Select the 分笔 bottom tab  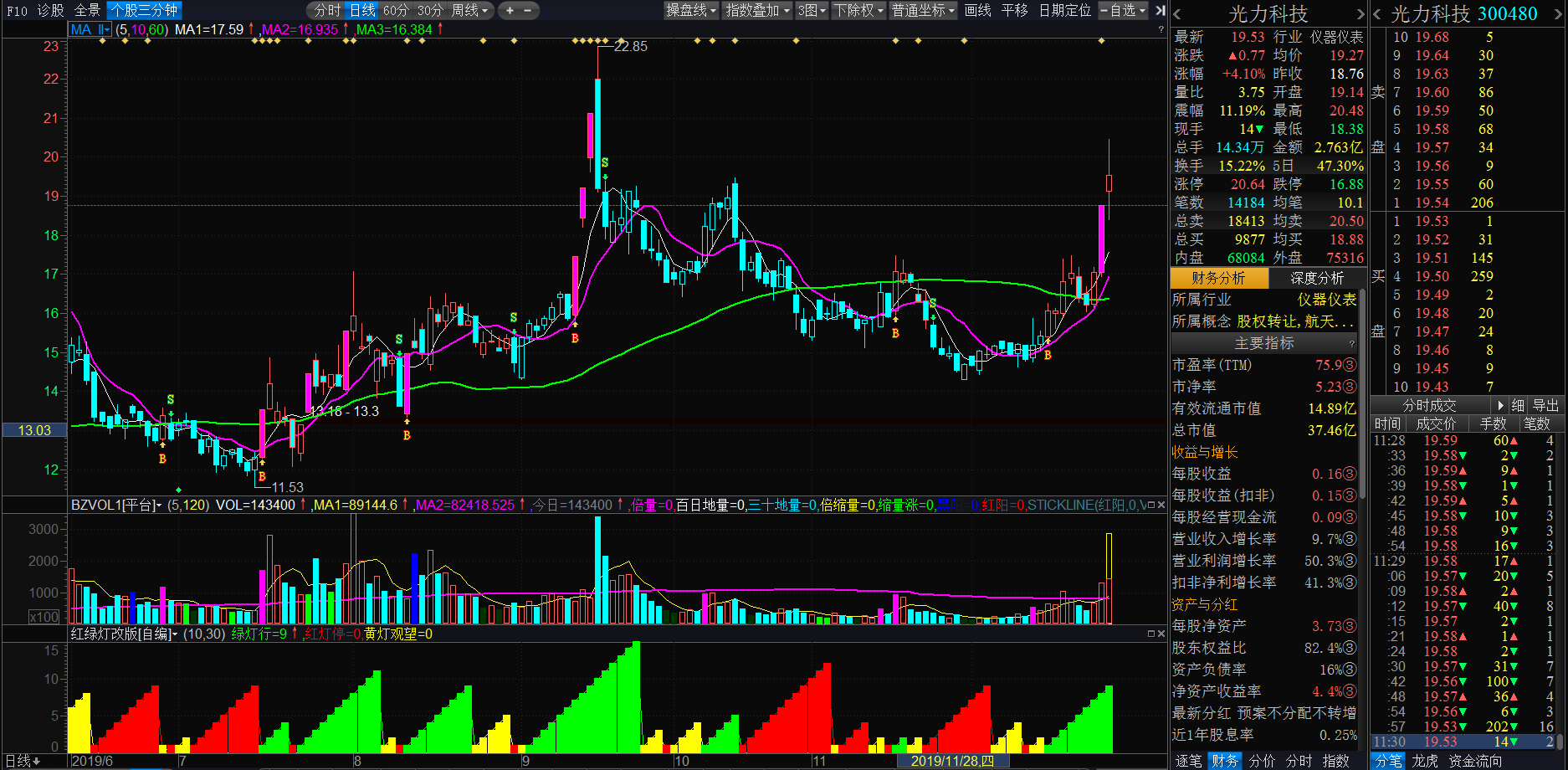point(1389,761)
